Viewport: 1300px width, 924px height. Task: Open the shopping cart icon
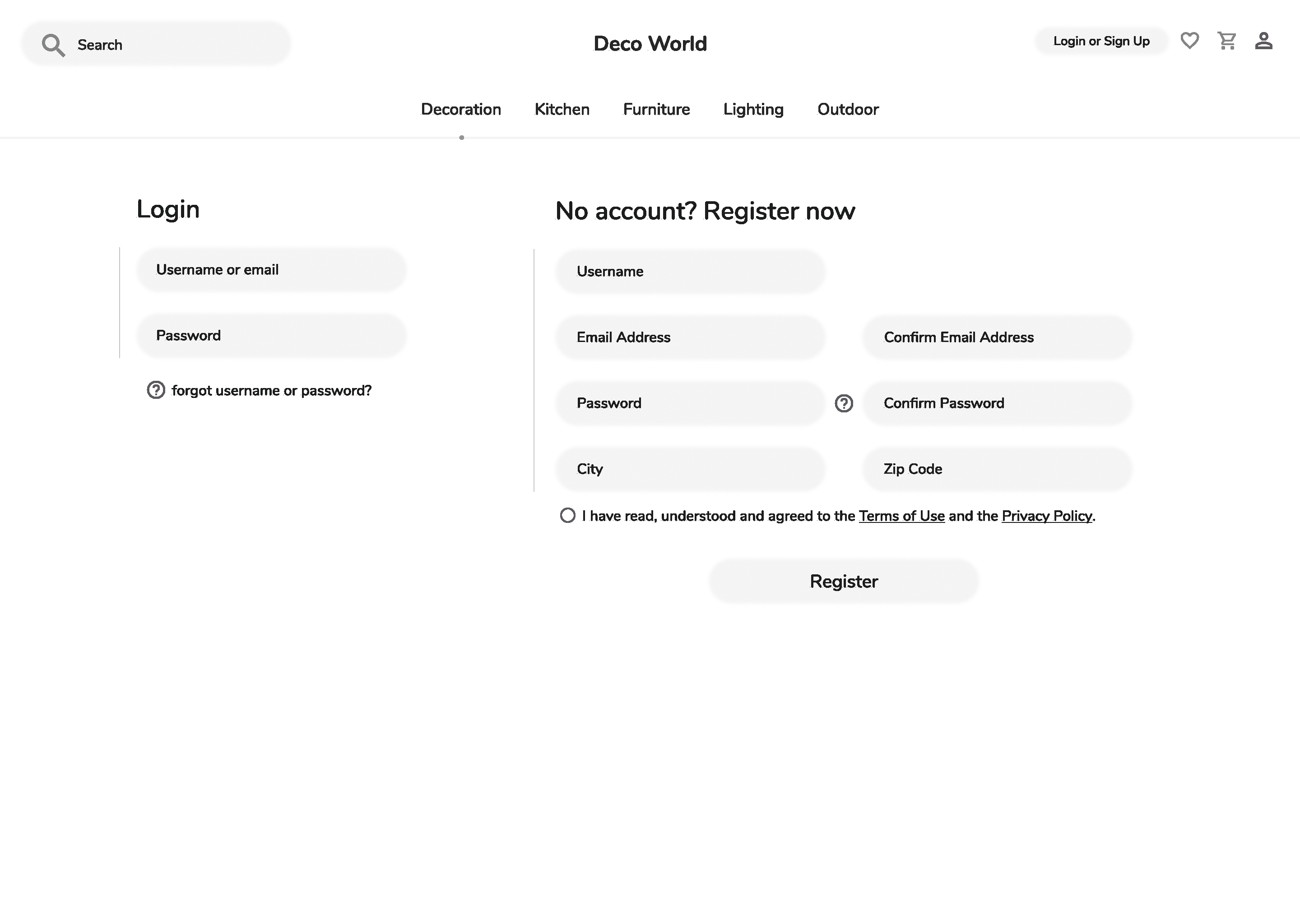point(1226,41)
